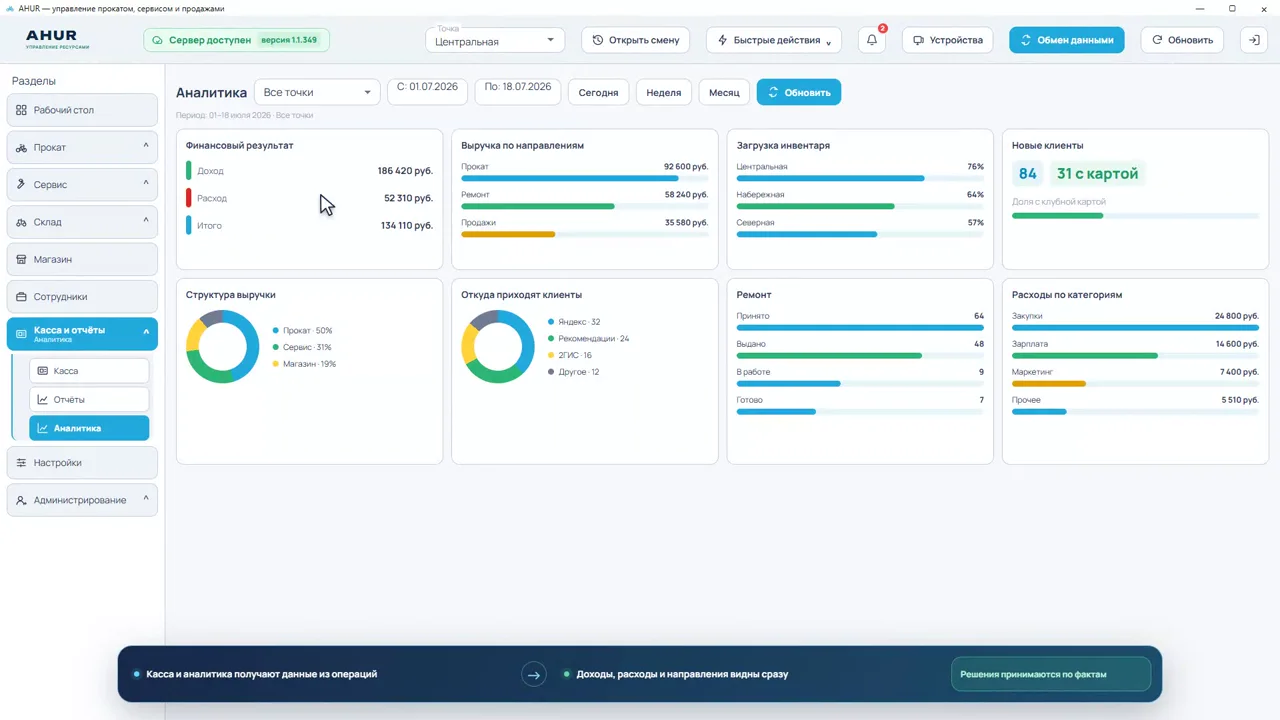1280x720 pixels.
Task: Open the Все точки filter dropdown
Action: [x=317, y=92]
